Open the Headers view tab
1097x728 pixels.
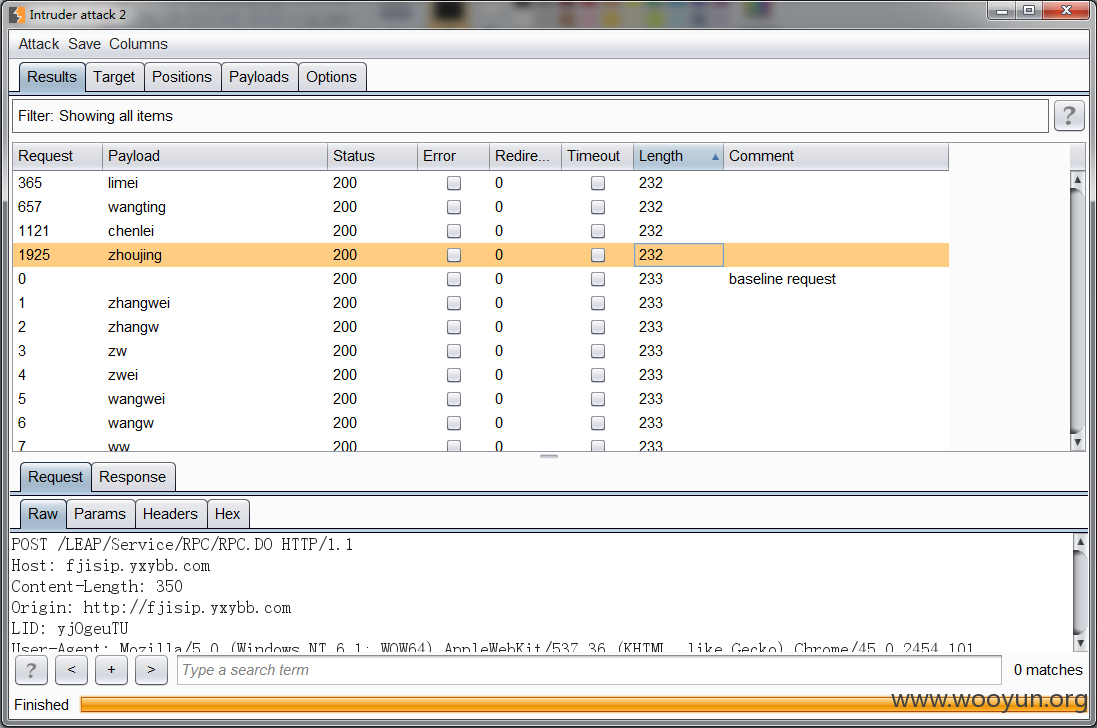tap(170, 514)
